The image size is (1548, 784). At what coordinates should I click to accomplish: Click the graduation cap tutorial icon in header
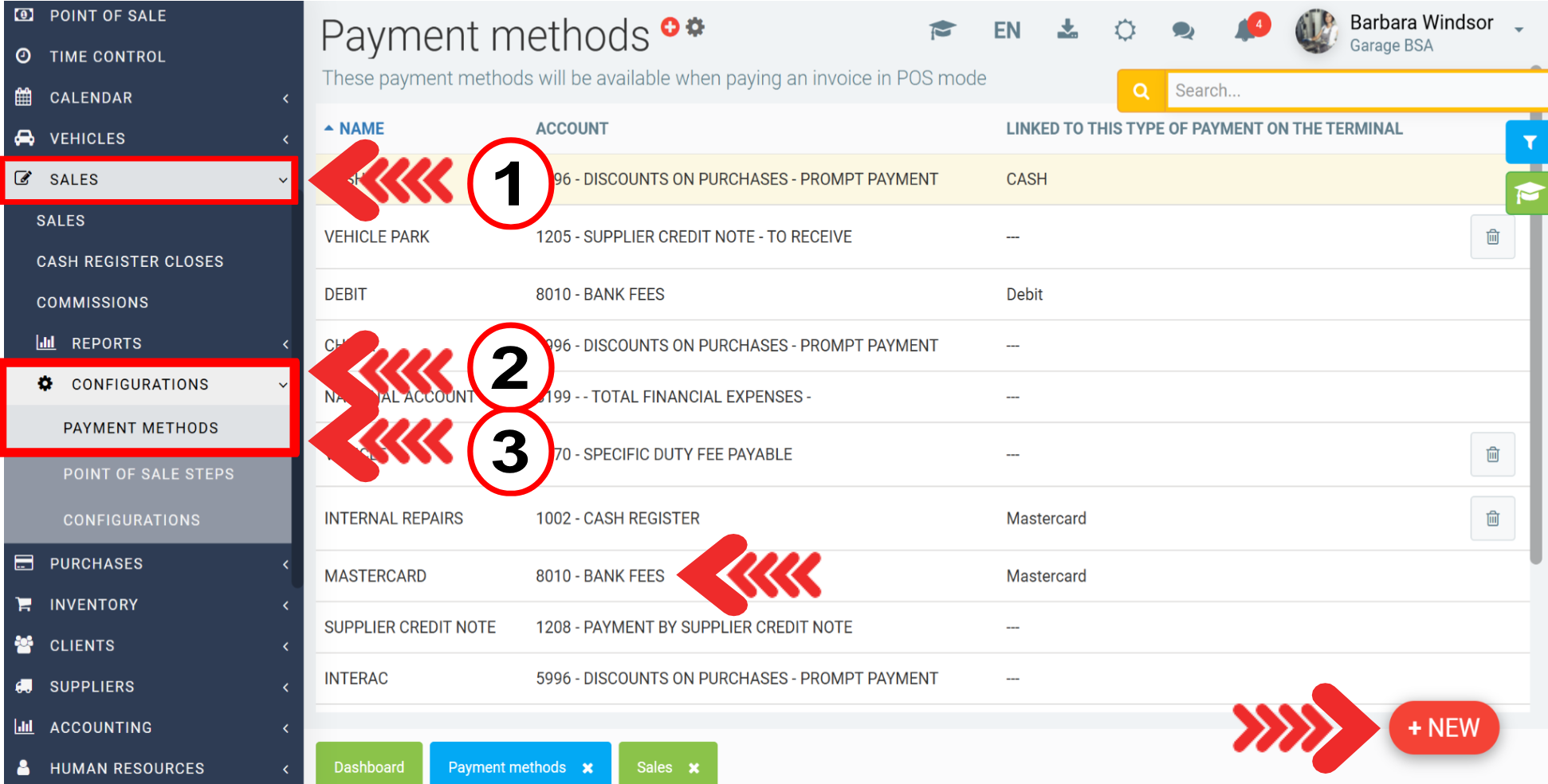(x=942, y=31)
